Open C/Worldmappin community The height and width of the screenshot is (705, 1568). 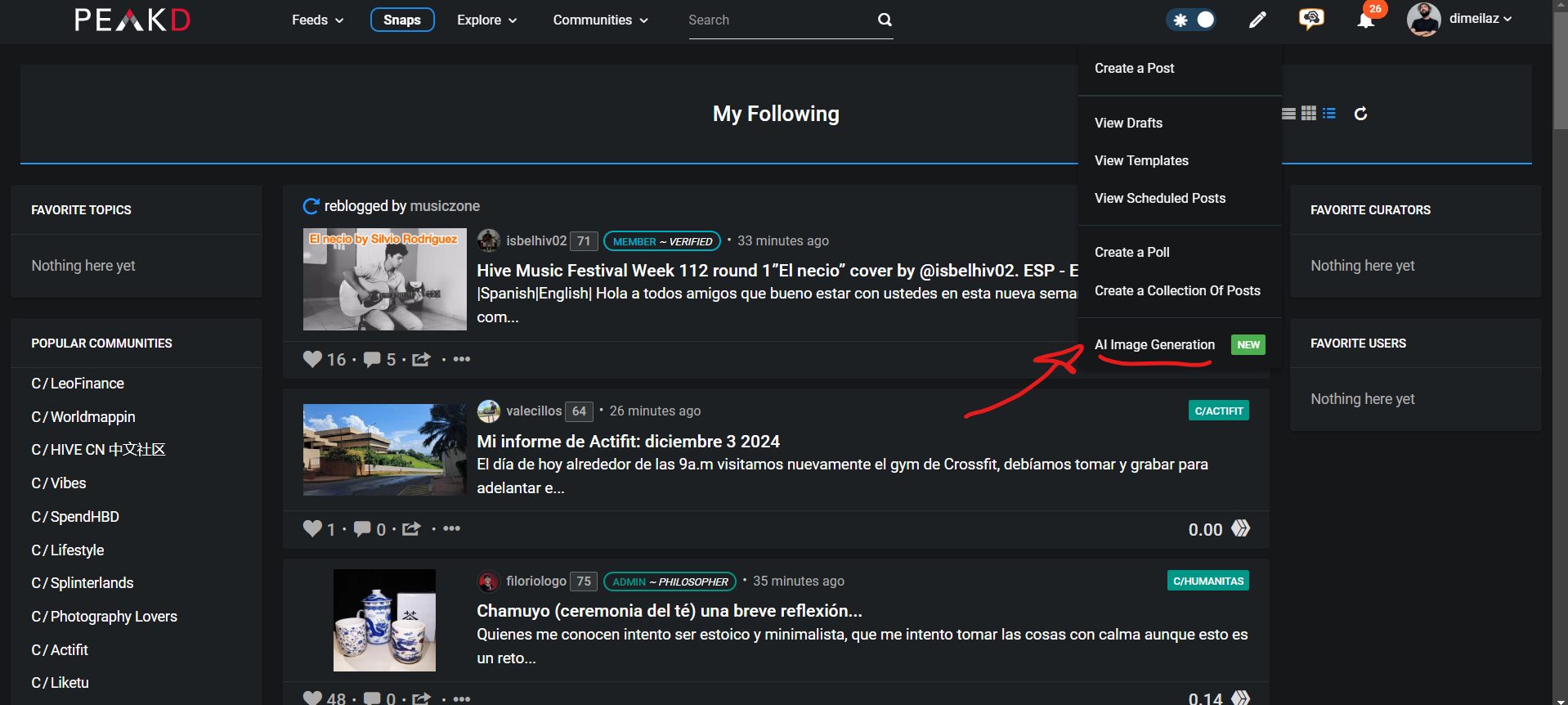coord(83,417)
